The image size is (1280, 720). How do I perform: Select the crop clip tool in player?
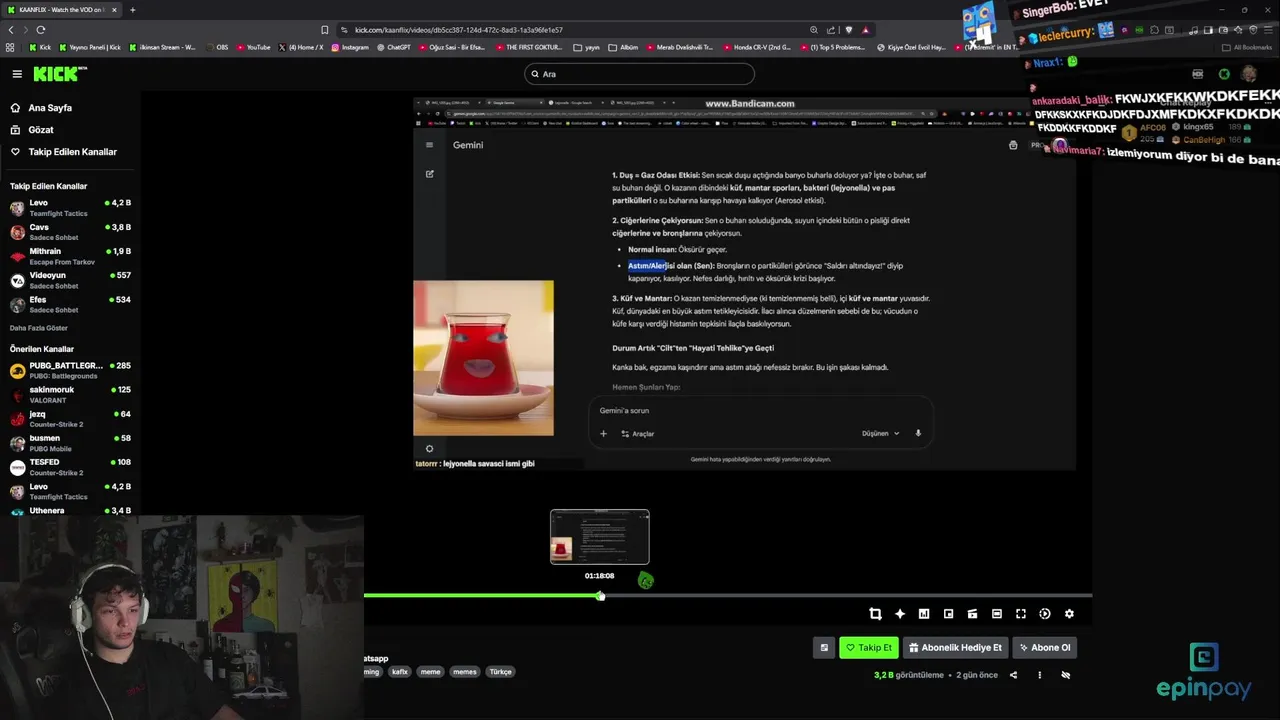point(875,614)
